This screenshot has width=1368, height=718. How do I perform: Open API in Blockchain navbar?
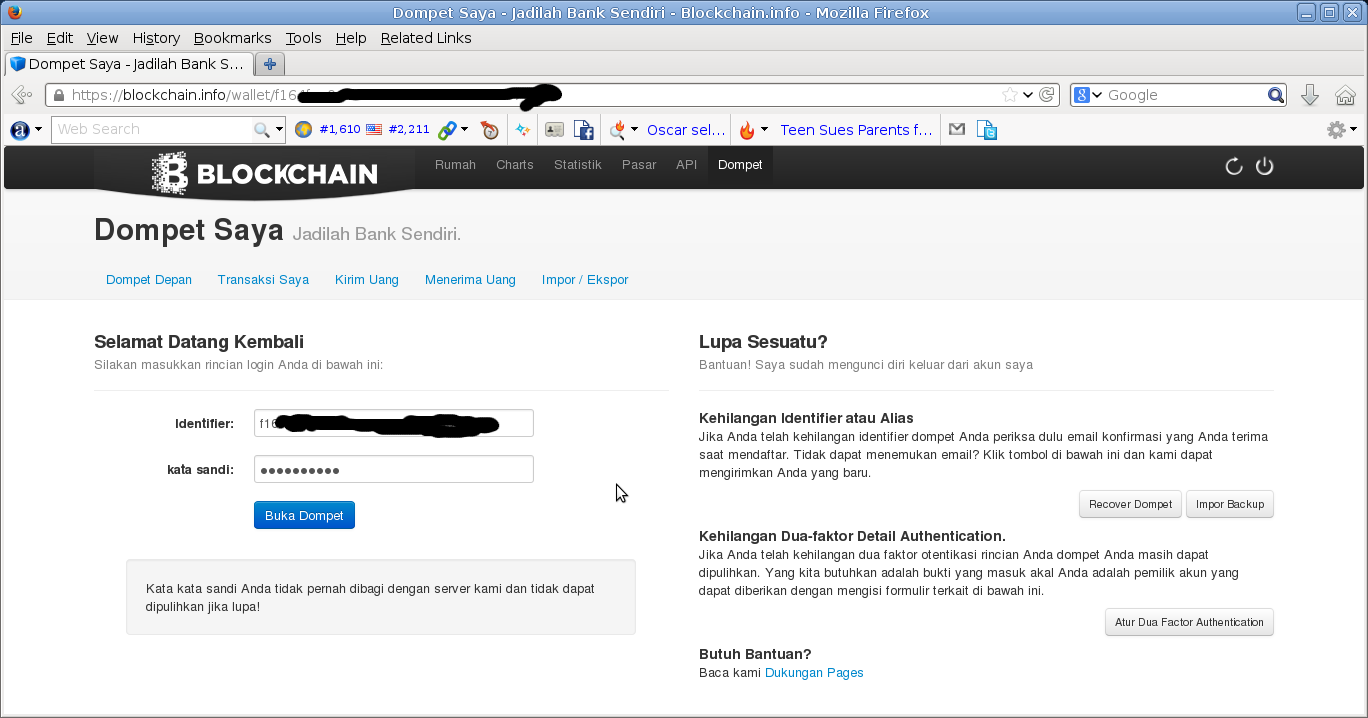[686, 165]
